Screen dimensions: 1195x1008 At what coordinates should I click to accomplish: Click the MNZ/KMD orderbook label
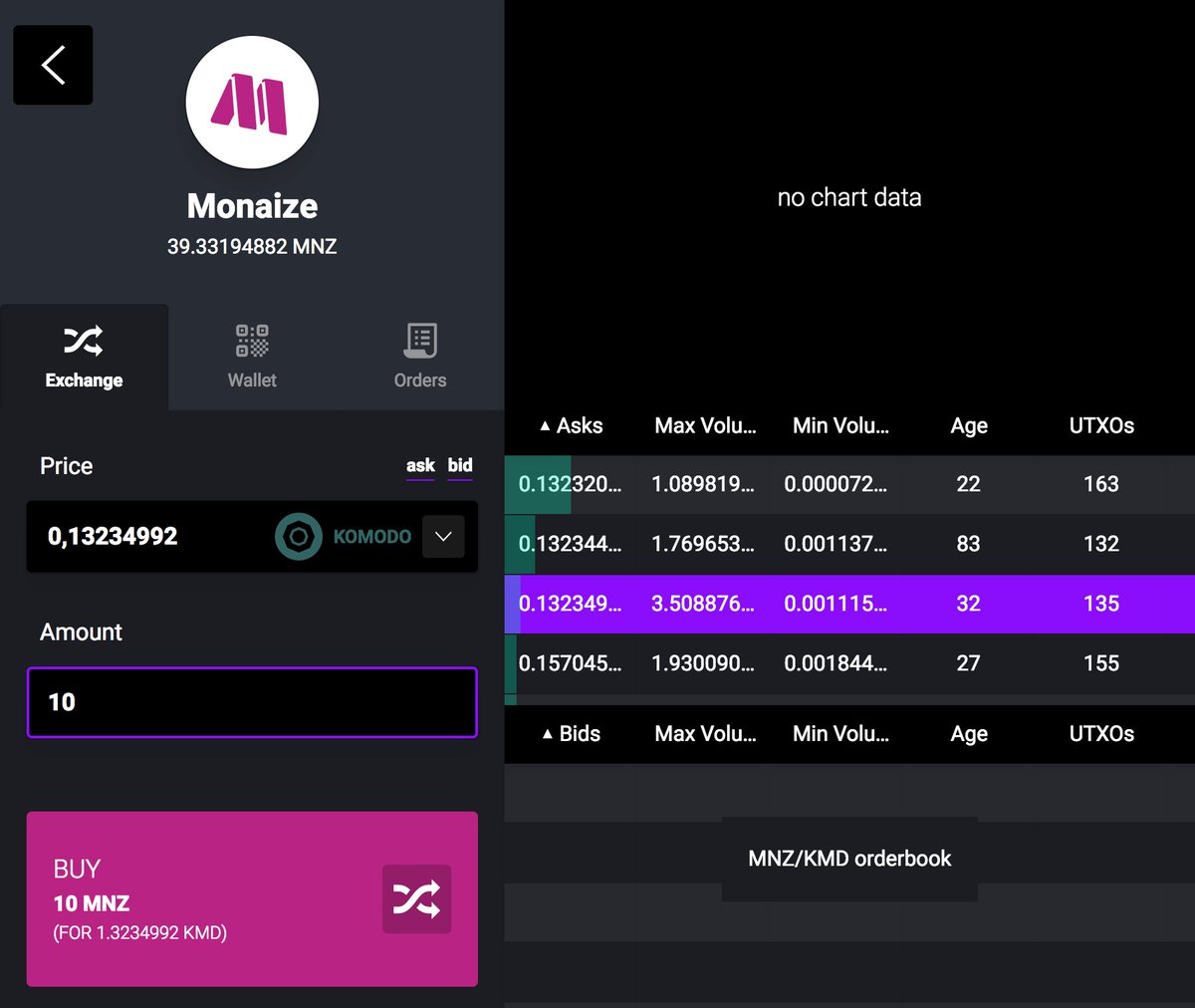[849, 859]
